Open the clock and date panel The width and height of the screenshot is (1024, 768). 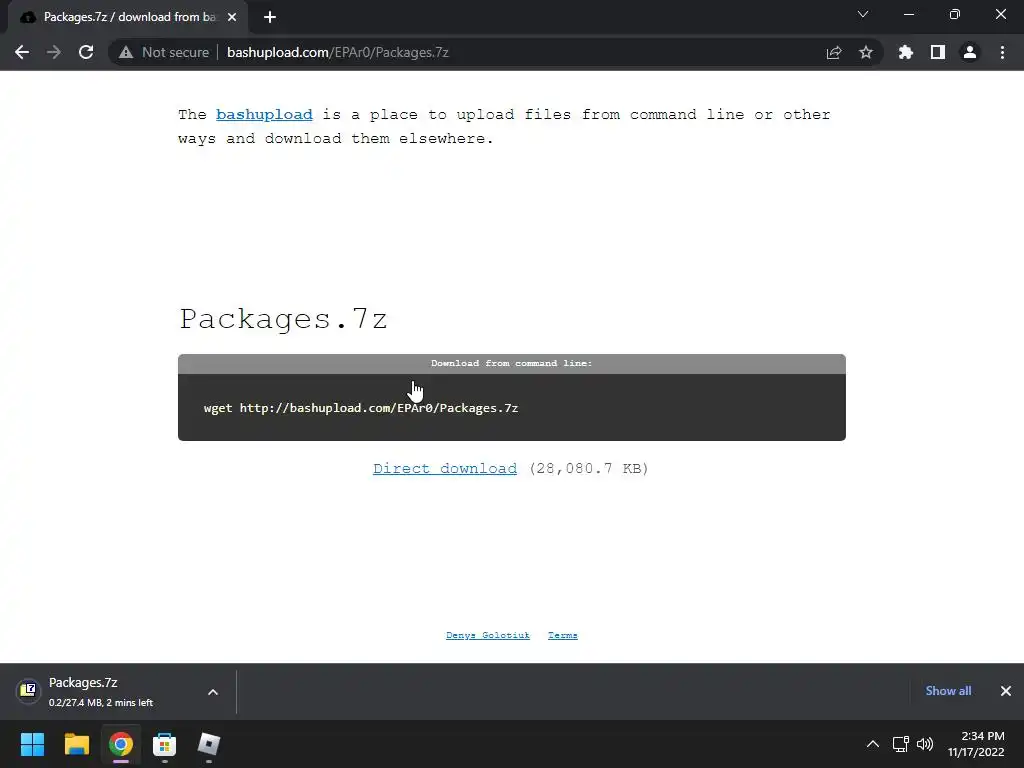pos(976,744)
